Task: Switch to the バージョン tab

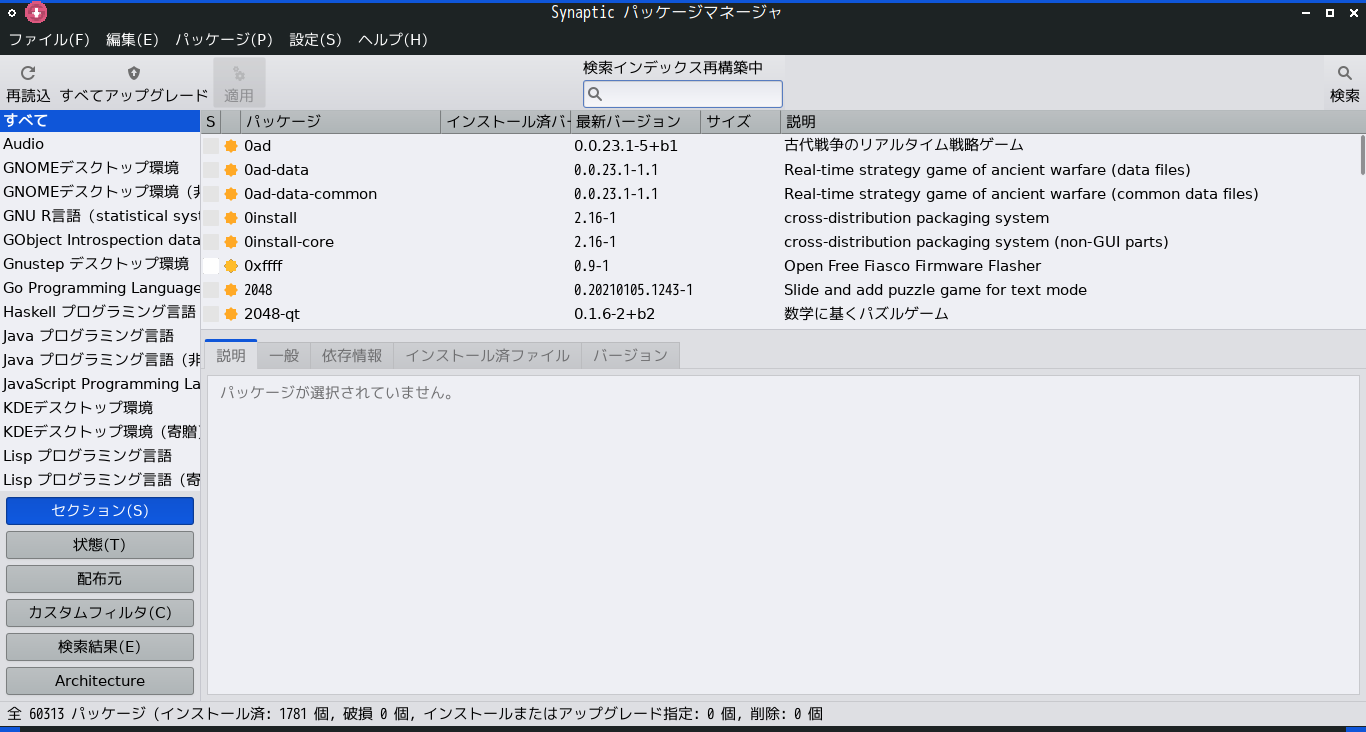Action: coord(631,355)
